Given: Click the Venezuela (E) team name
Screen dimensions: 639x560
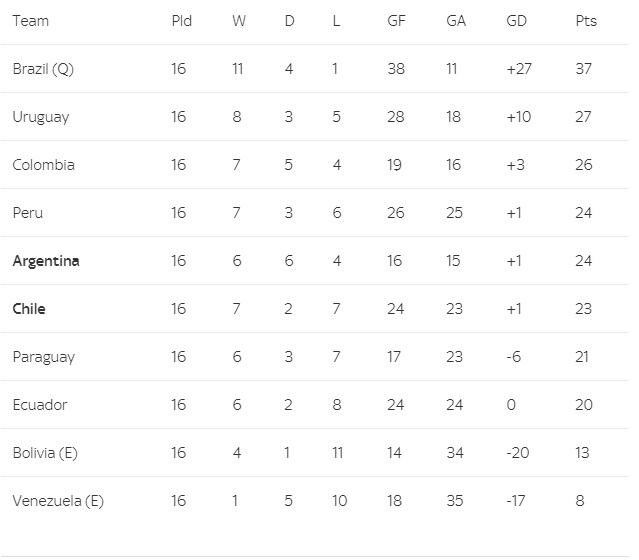Looking at the screenshot, I should click(x=58, y=501).
